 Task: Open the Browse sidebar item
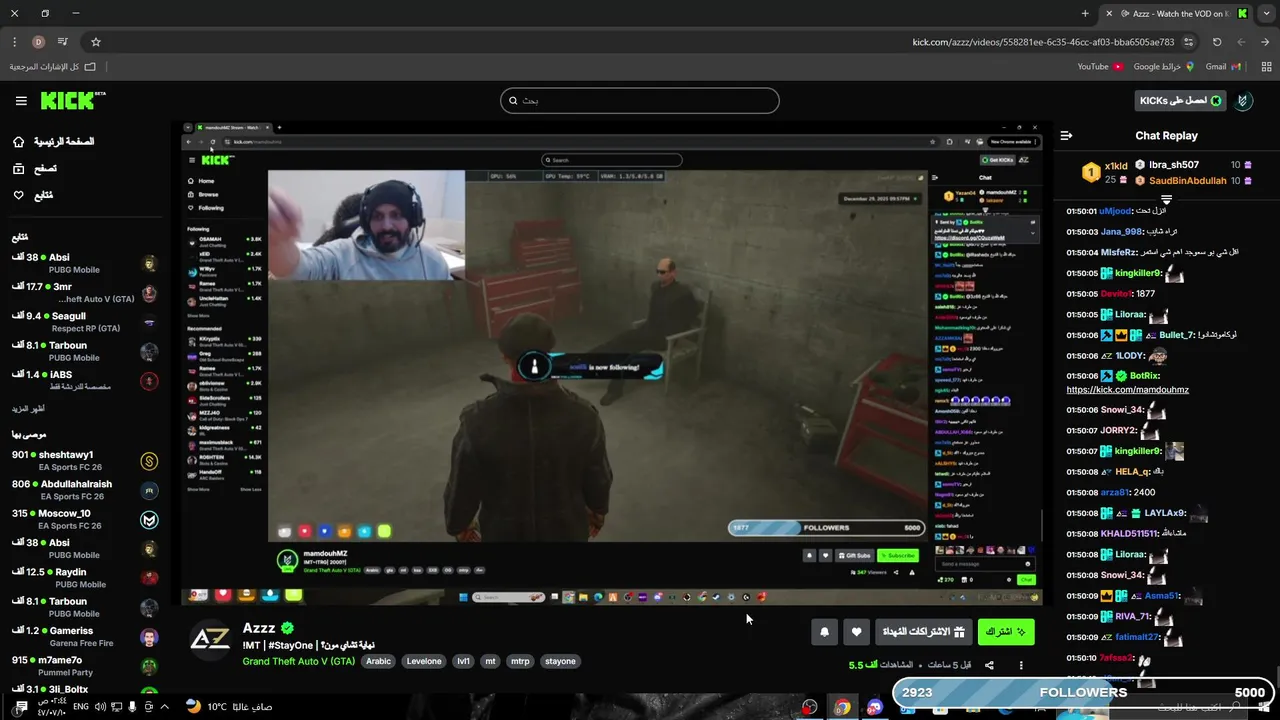point(35,169)
